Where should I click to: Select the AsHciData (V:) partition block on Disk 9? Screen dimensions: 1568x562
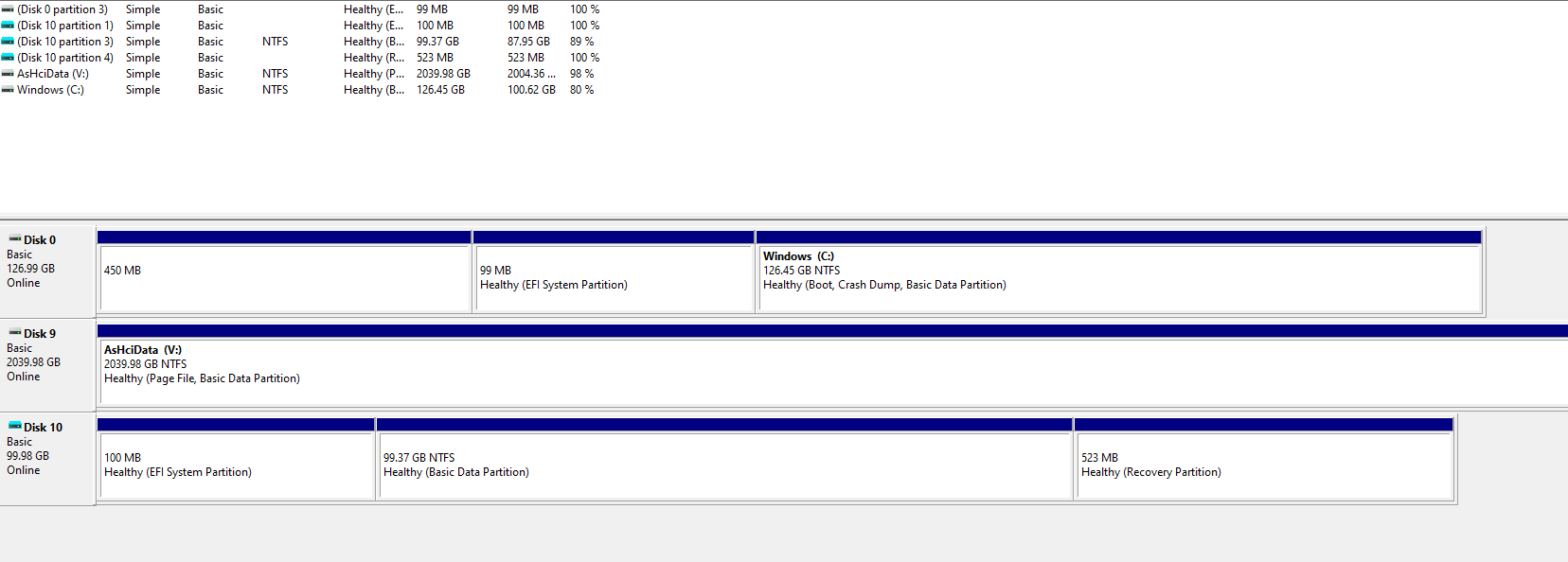(832, 365)
